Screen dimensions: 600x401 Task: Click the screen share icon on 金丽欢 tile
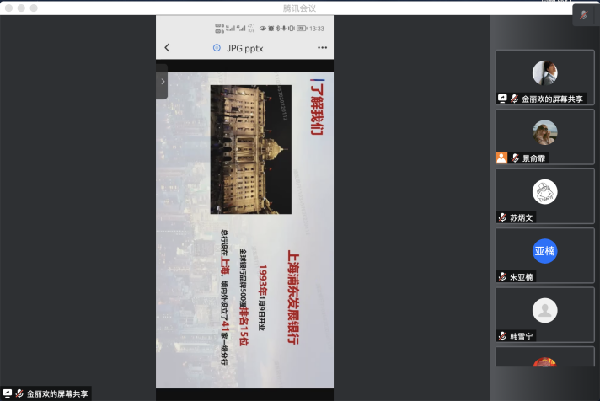point(503,99)
